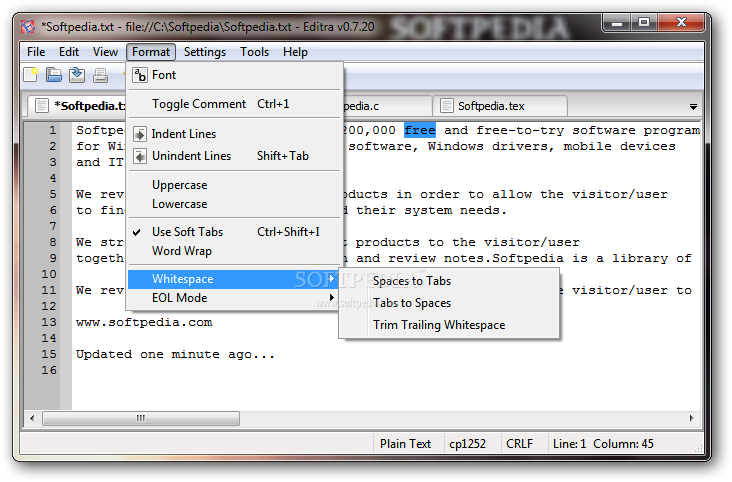Click the Unindent Lines arrow icon
Image resolution: width=732 pixels, height=482 pixels.
[140, 156]
